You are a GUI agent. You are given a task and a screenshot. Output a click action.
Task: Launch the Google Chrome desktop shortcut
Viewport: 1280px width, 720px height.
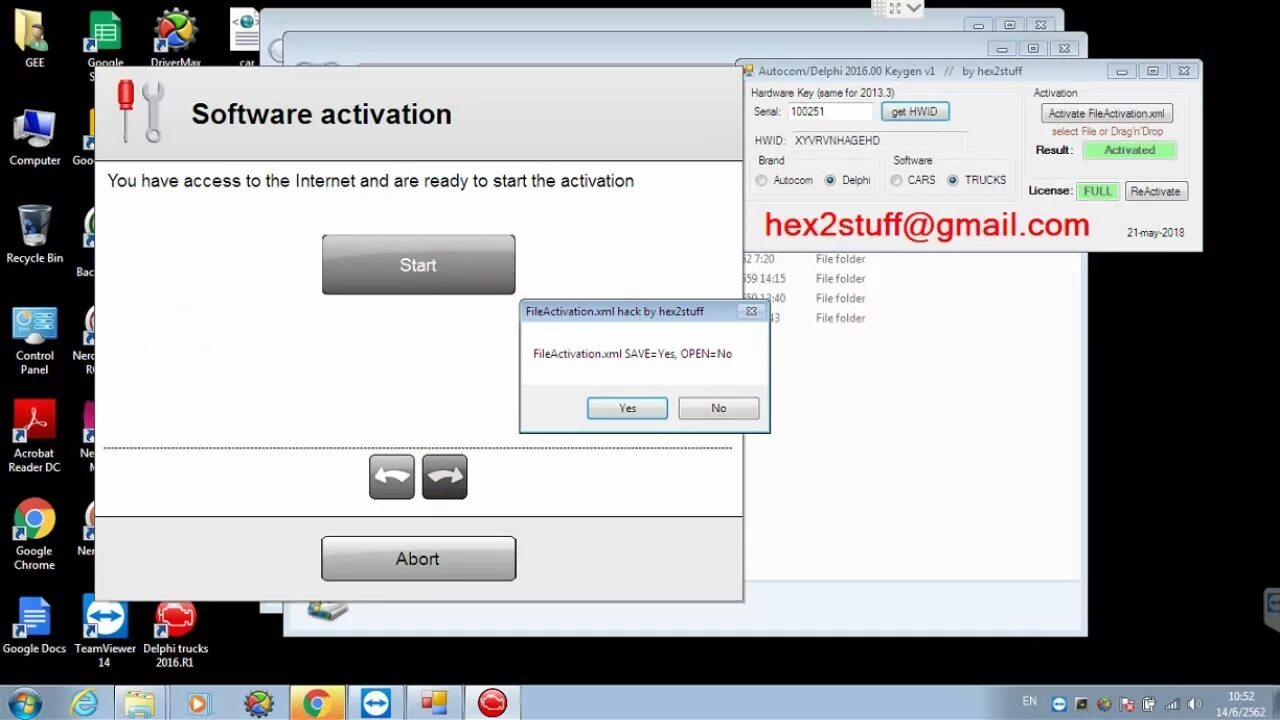(34, 534)
